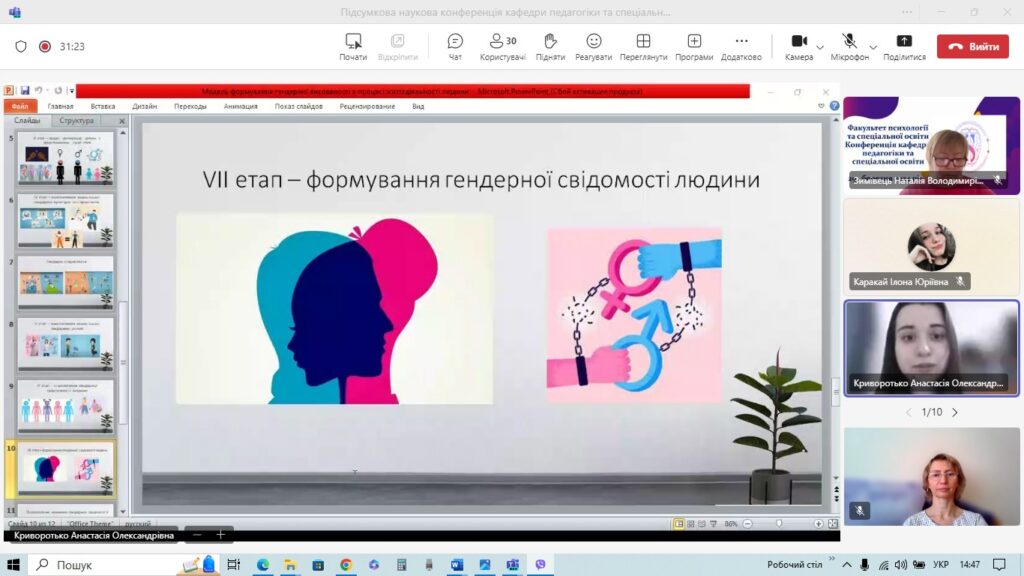1024x576 pixels.
Task: Open the Програми apps panel
Action: click(x=694, y=47)
